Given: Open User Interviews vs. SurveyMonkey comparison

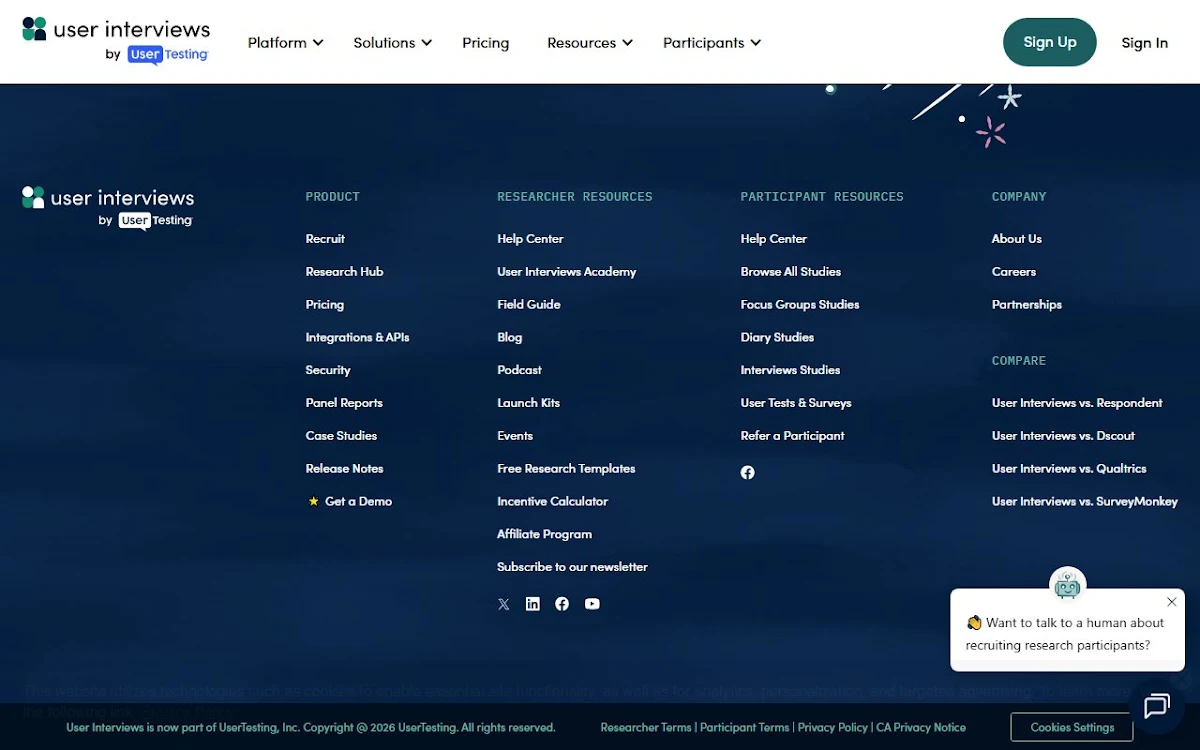Looking at the screenshot, I should tap(1085, 501).
